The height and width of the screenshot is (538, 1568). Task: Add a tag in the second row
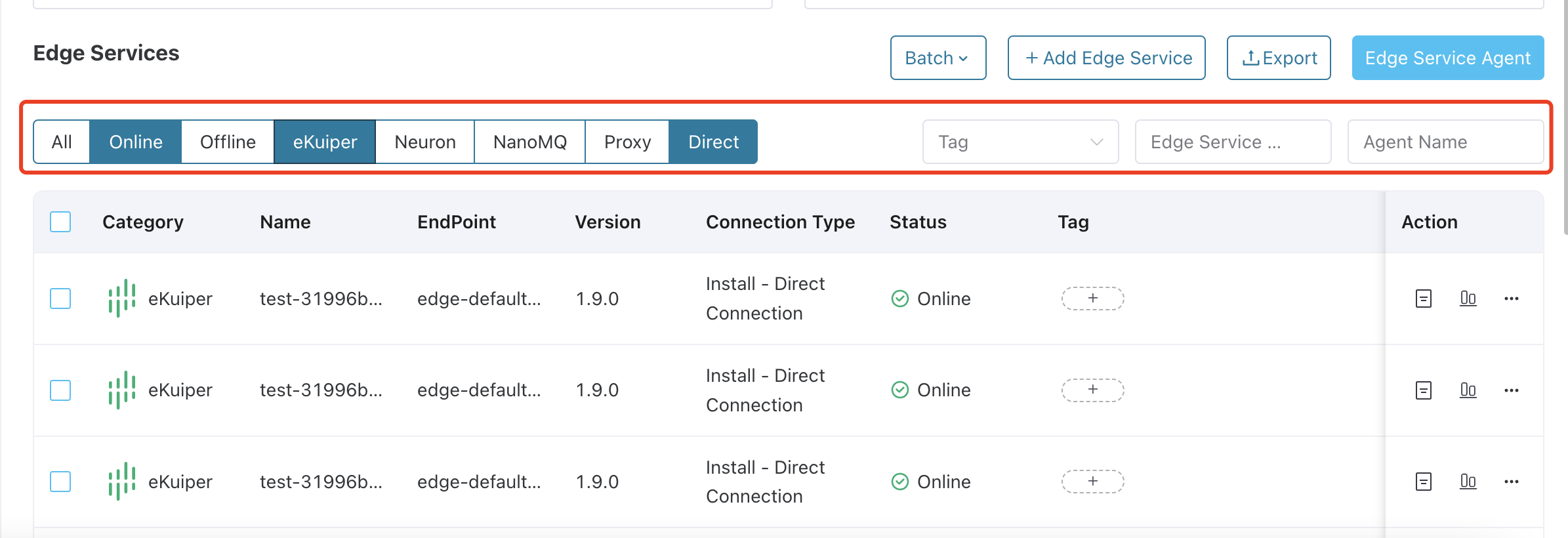[1093, 390]
